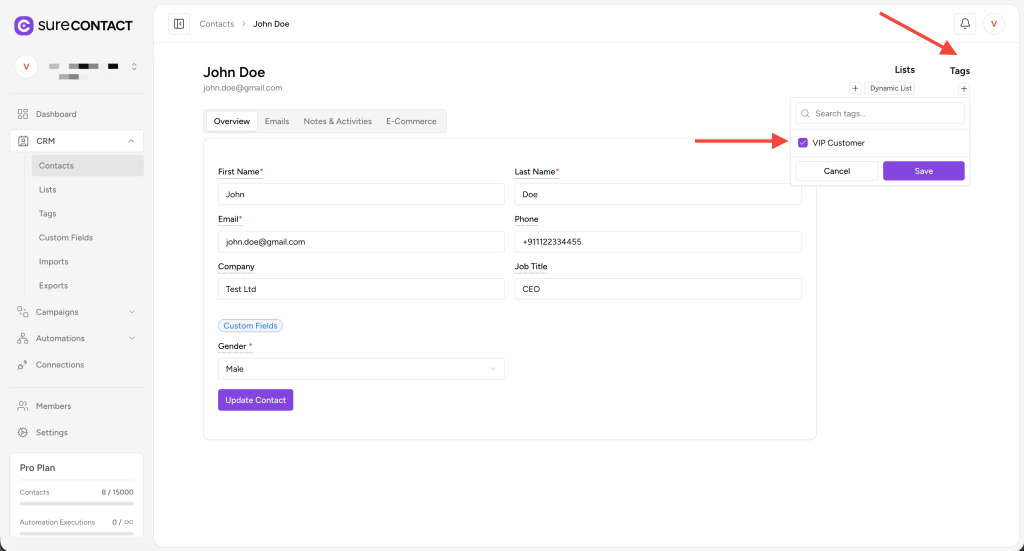Click the user avatar in top right
Viewport: 1024px width, 551px height.
coord(993,24)
